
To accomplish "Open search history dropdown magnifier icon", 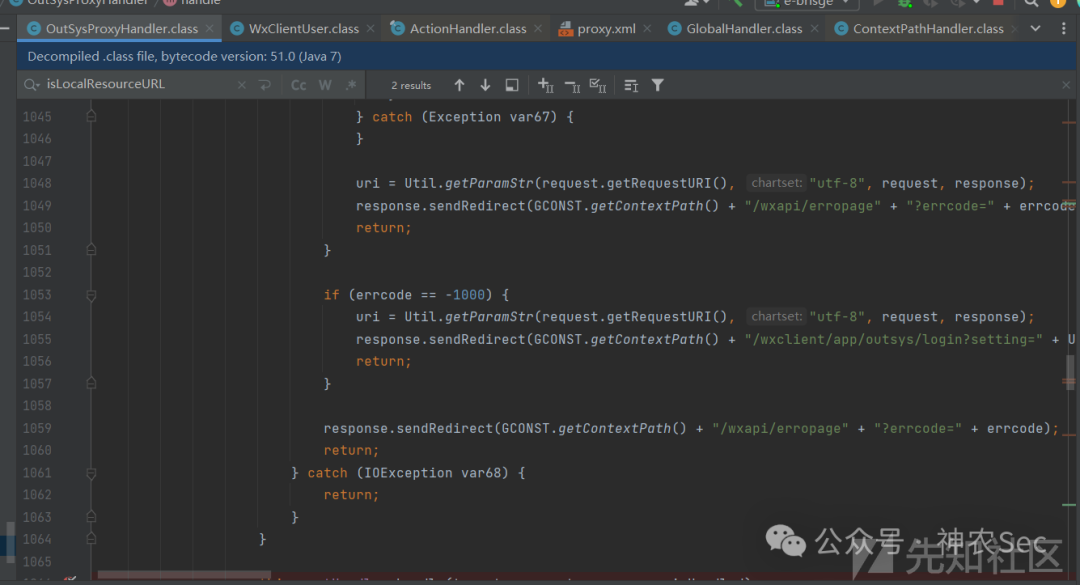I will [31, 85].
